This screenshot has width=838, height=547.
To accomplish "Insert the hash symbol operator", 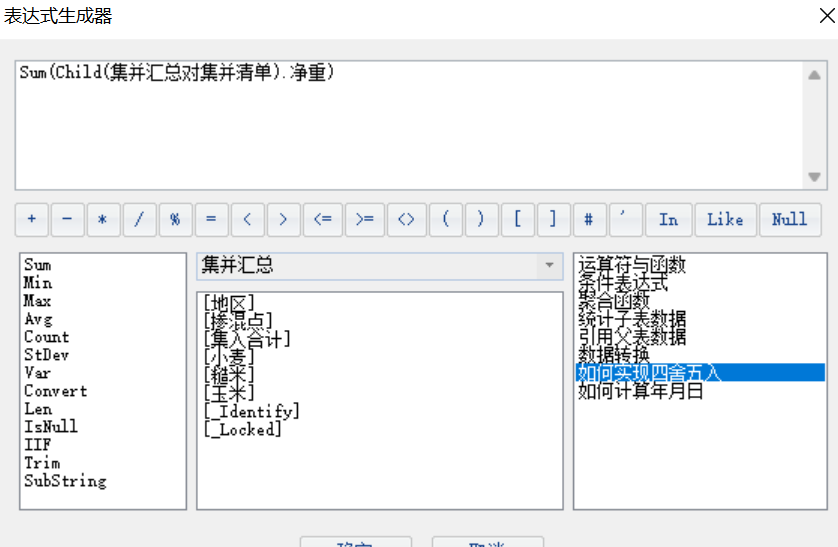I will (x=589, y=220).
